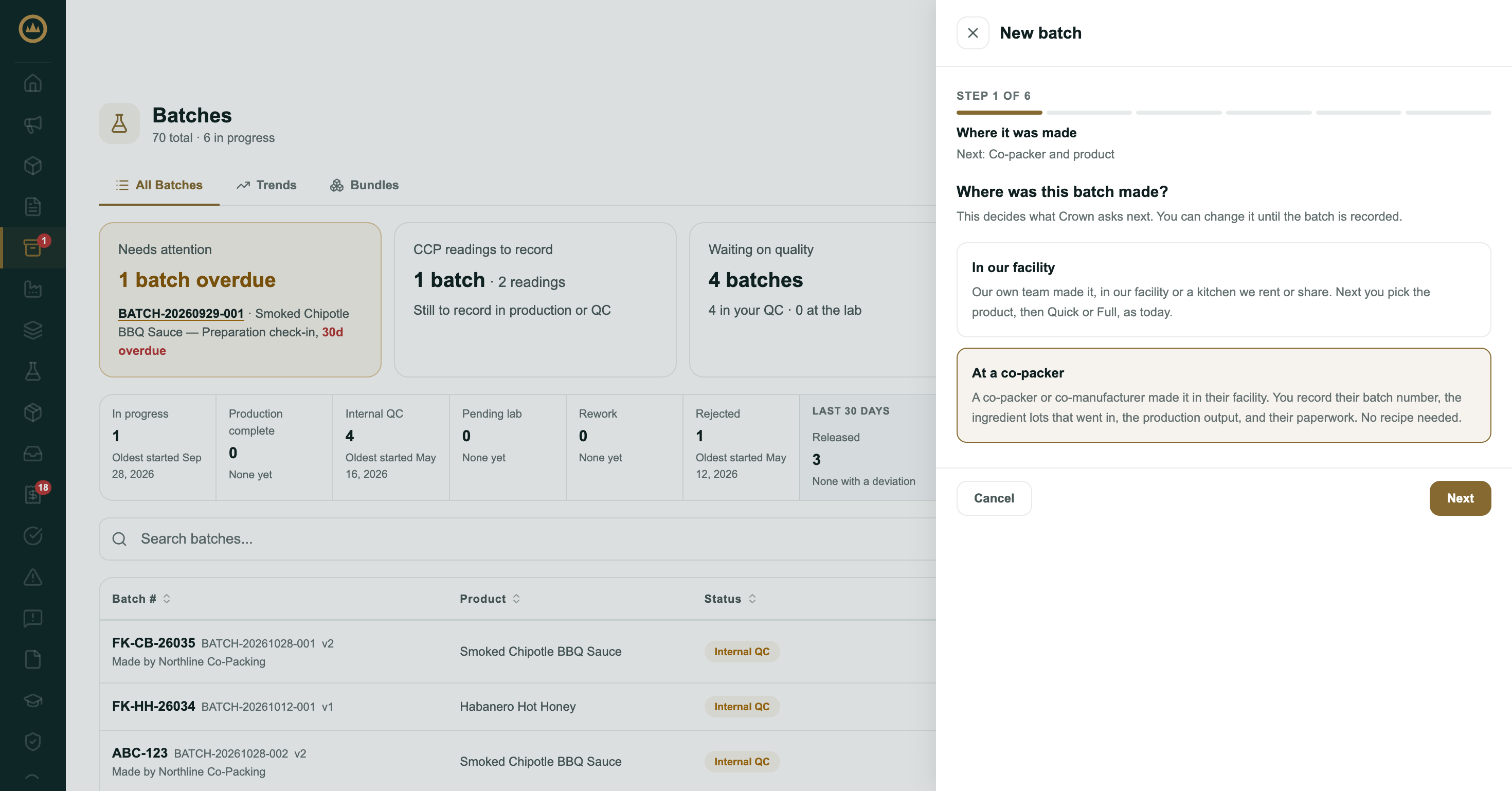Select the 'At a co-packer' option
Image resolution: width=1512 pixels, height=791 pixels.
click(1223, 395)
